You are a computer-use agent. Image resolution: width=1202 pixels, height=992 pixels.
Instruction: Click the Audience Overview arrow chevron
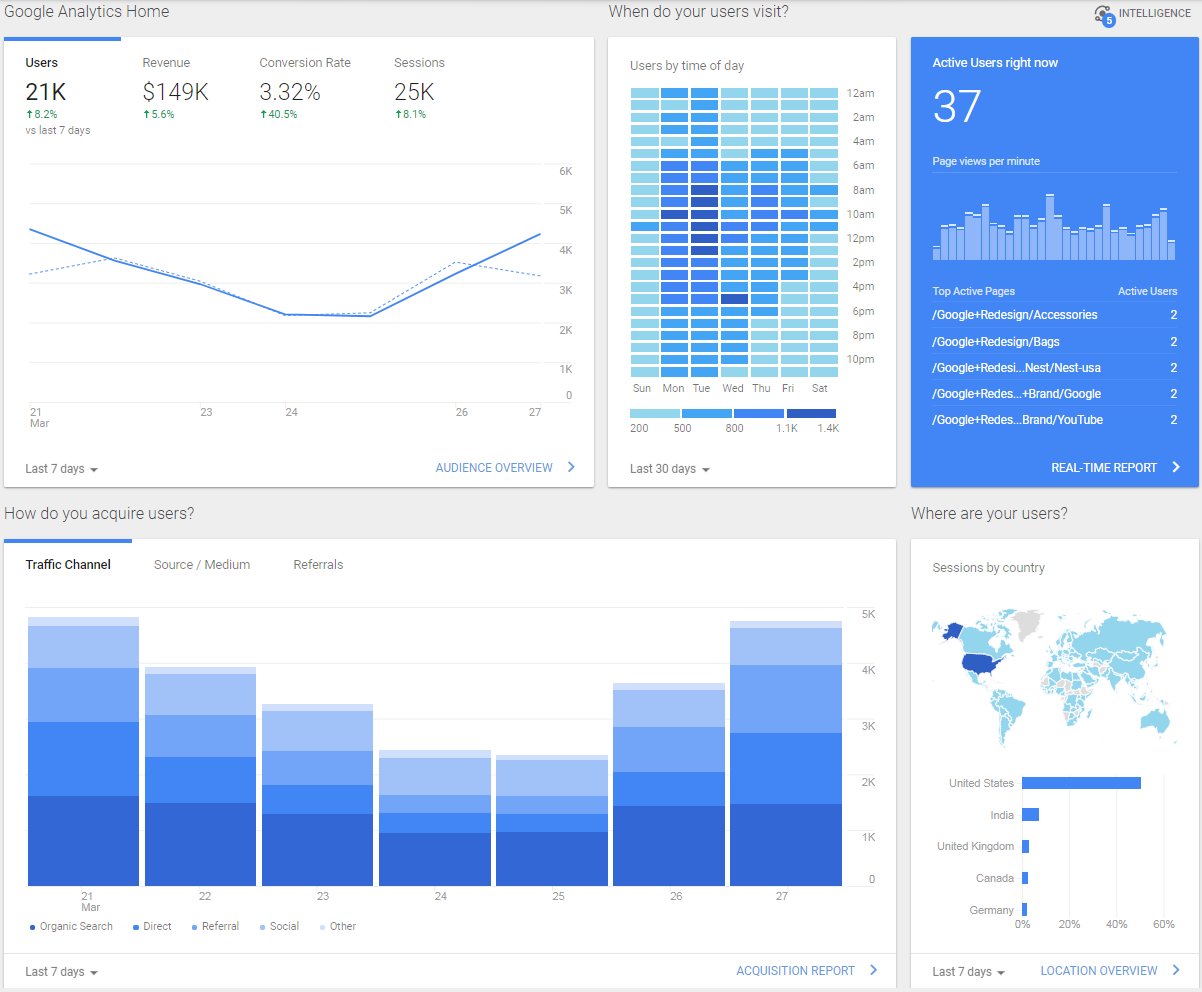pyautogui.click(x=571, y=467)
